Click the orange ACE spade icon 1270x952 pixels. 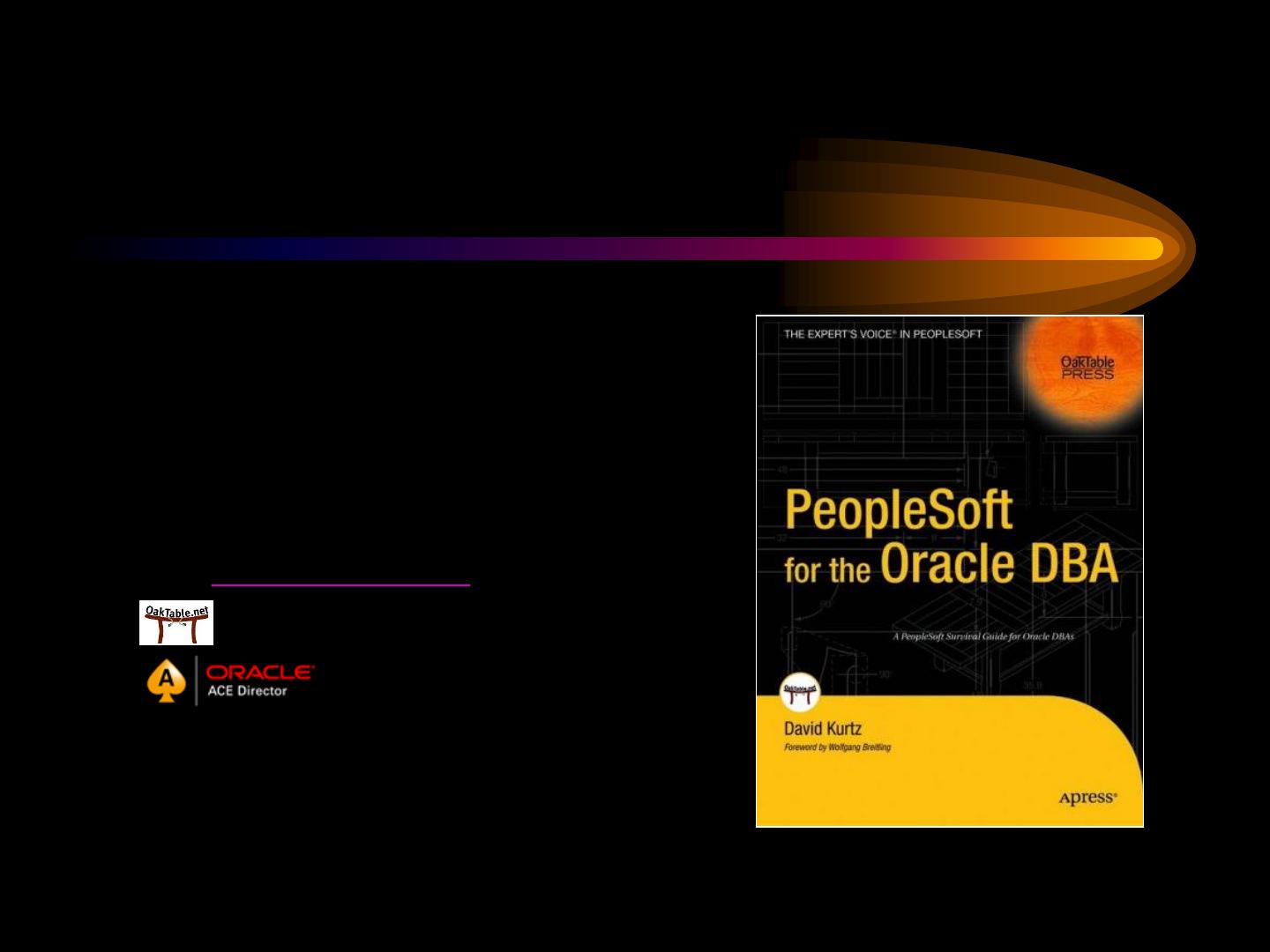pos(167,682)
